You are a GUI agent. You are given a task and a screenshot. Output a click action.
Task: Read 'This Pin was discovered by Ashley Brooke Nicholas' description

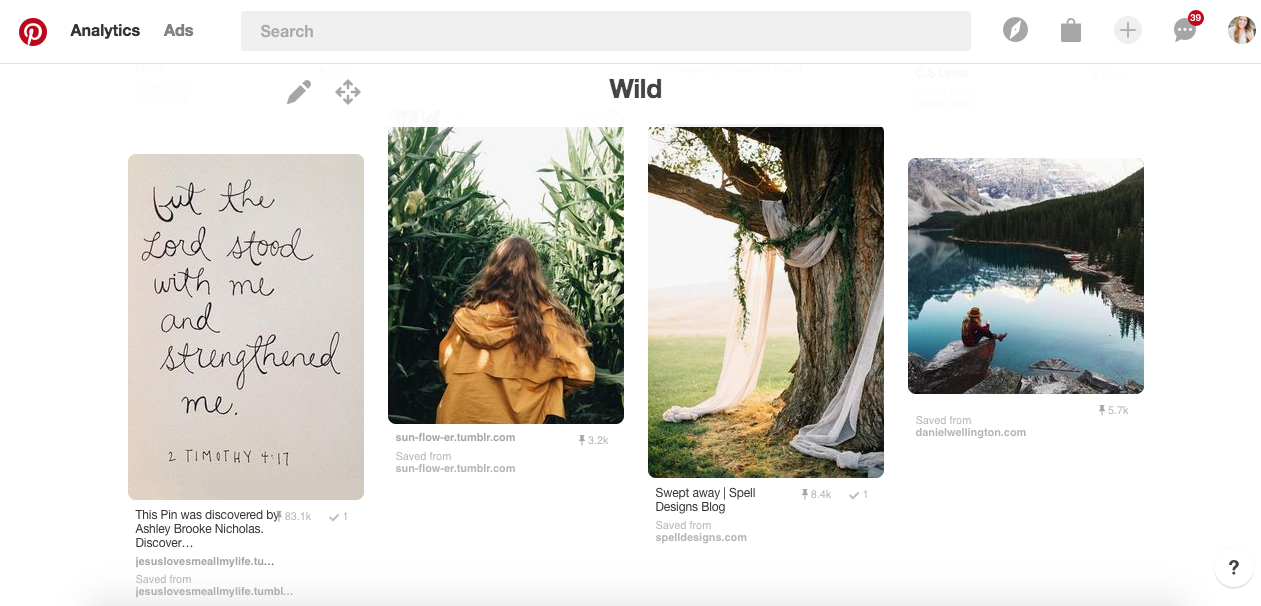207,529
